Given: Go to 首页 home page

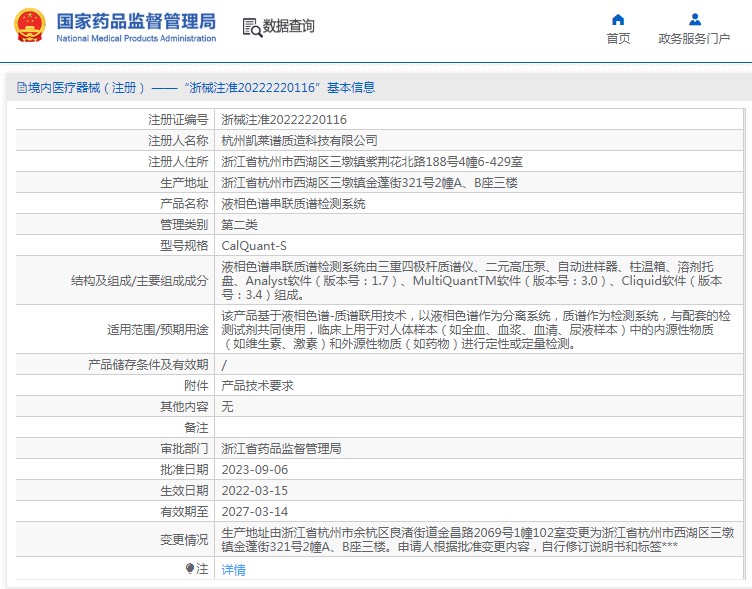Looking at the screenshot, I should click(618, 39).
